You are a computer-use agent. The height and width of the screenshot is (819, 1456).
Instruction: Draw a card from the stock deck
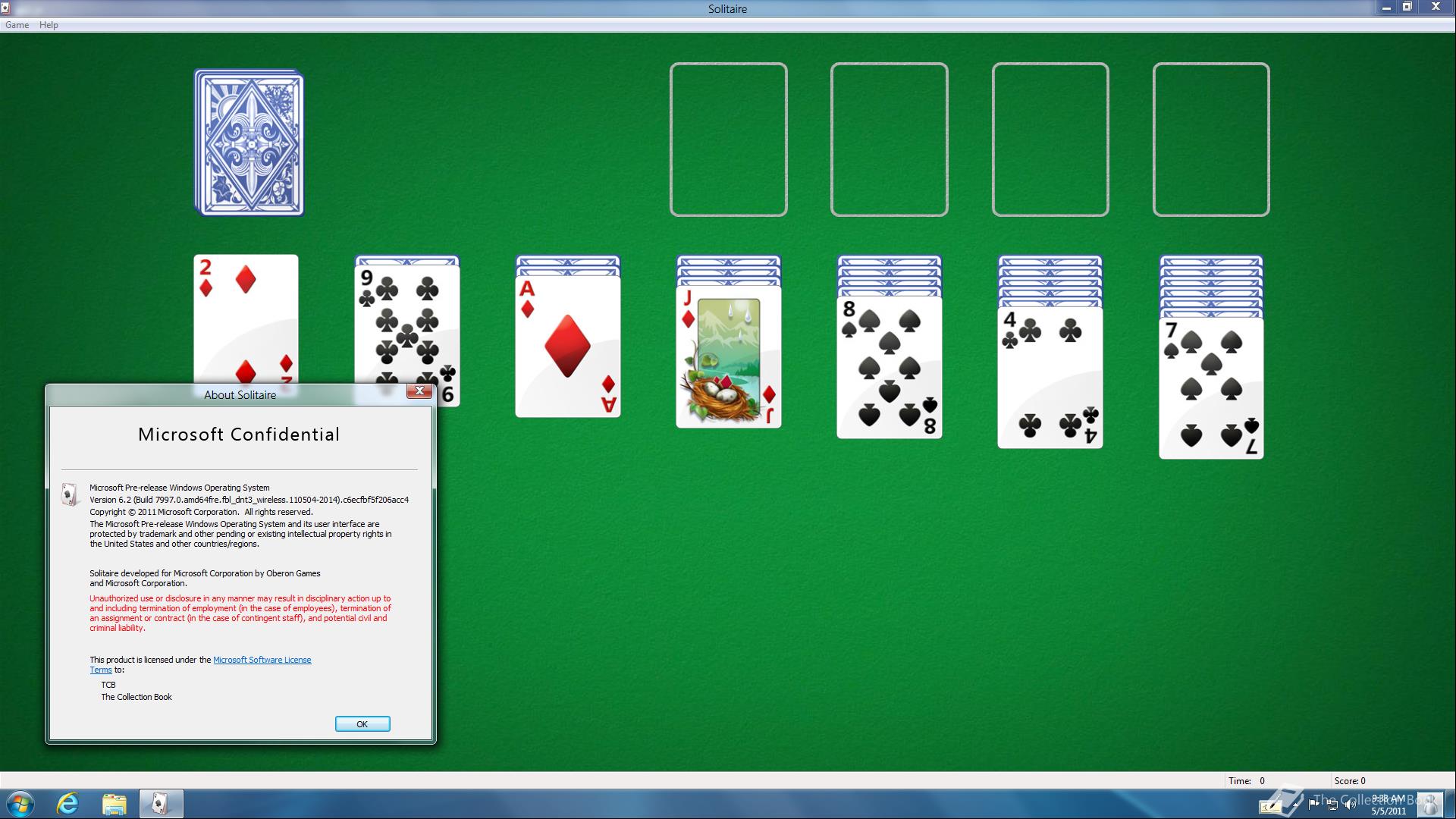249,143
